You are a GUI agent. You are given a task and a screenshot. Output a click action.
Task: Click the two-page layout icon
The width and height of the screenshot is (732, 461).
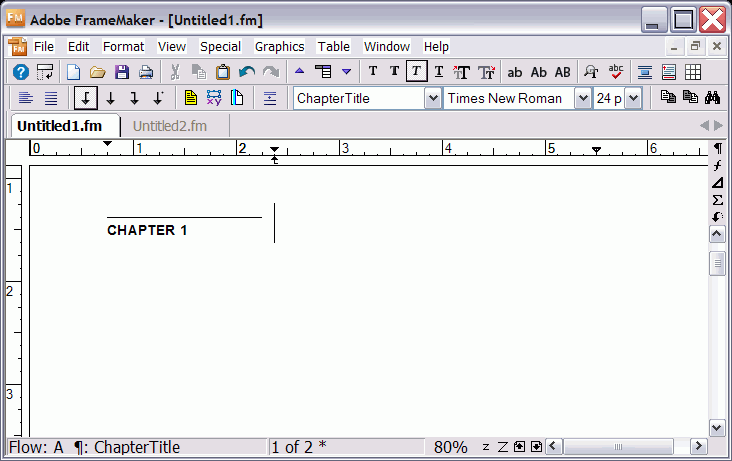pos(237,98)
